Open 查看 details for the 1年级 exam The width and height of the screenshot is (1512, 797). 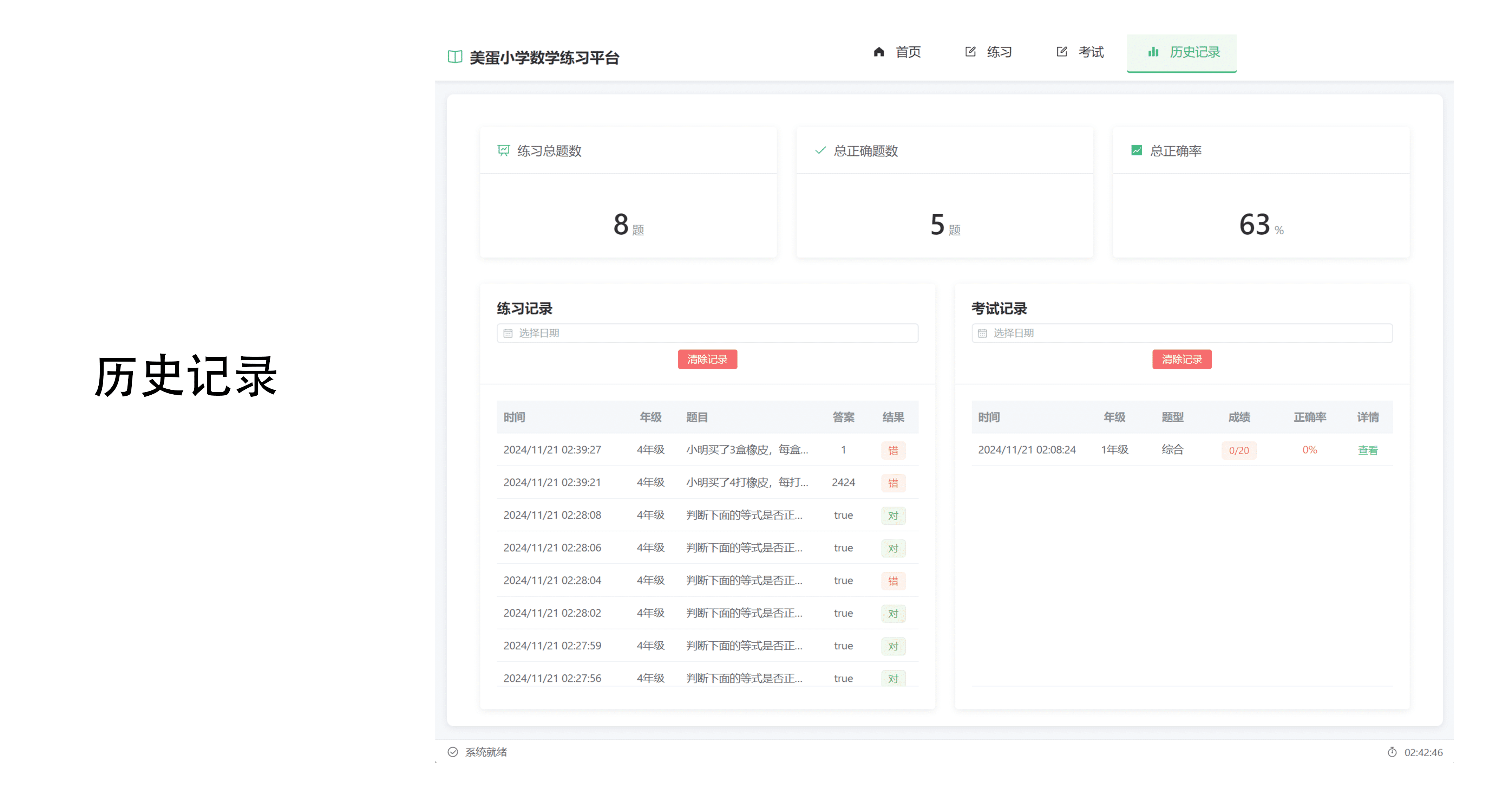coord(1368,450)
